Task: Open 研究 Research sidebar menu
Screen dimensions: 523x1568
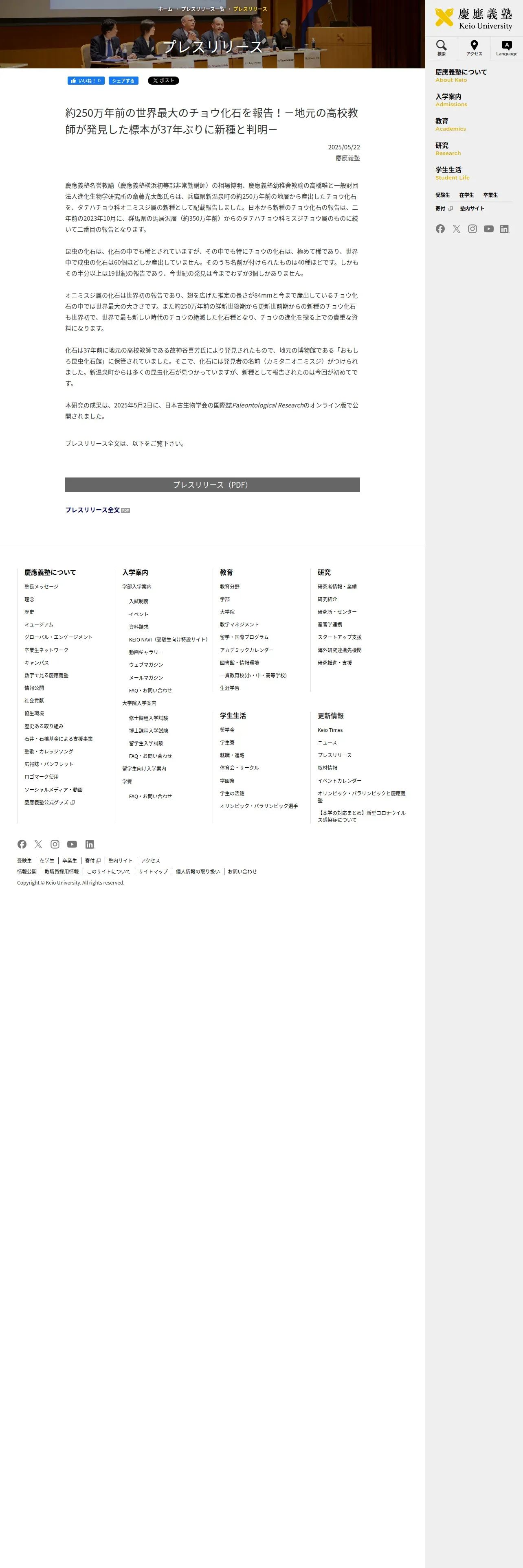Action: coord(448,149)
